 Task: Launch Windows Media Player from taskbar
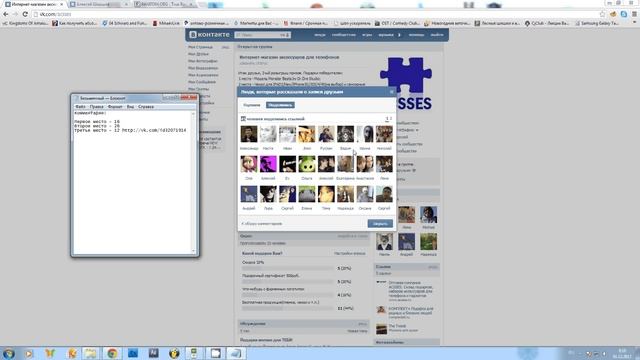click(x=29, y=353)
